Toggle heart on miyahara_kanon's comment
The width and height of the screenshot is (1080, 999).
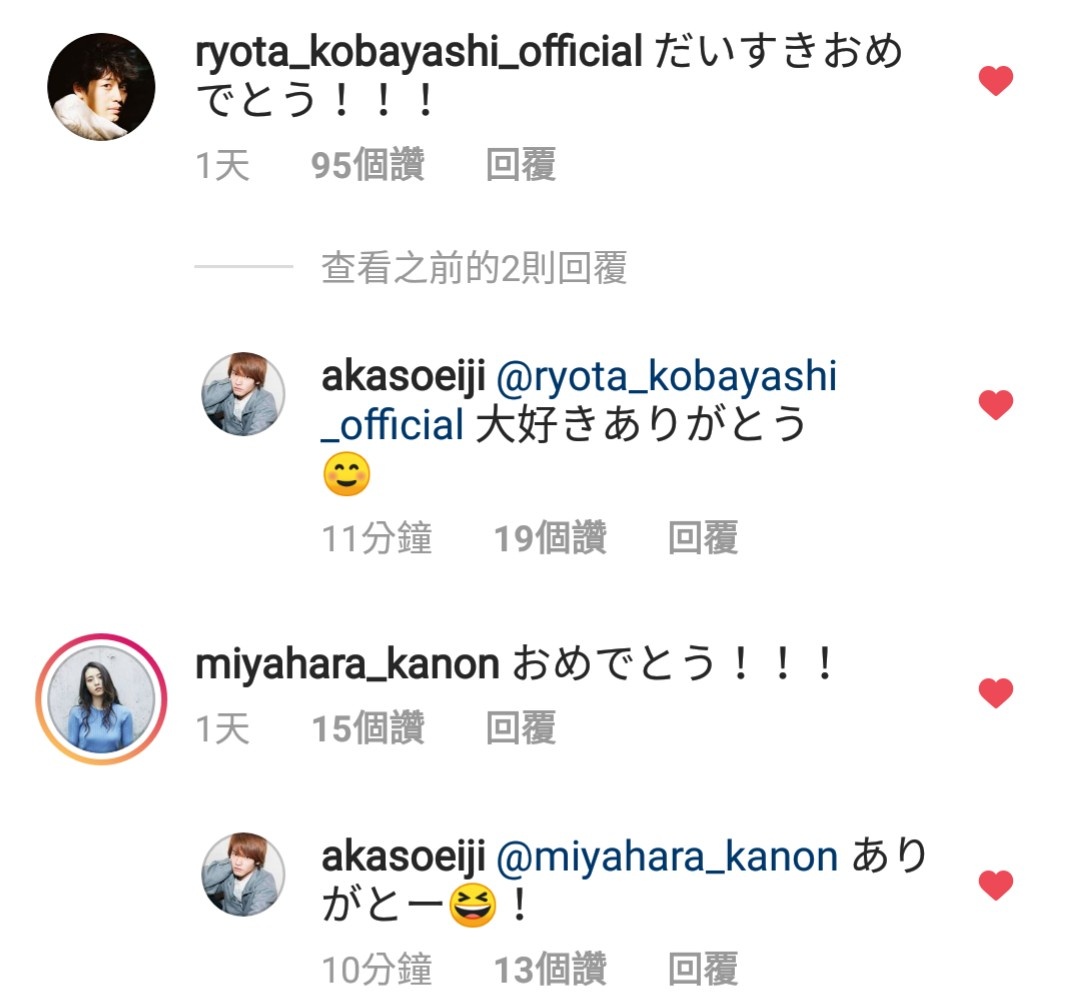click(x=995, y=692)
